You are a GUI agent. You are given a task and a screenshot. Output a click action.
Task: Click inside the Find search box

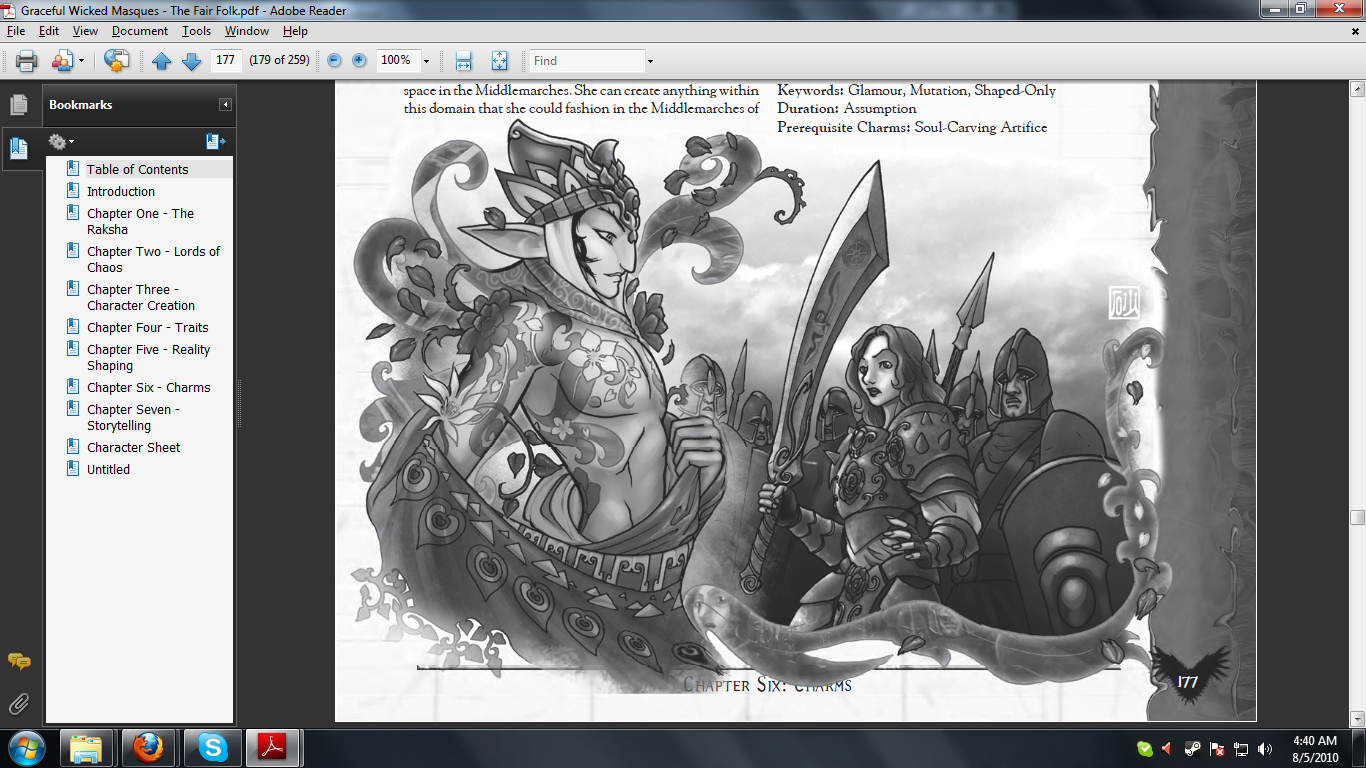pos(587,61)
